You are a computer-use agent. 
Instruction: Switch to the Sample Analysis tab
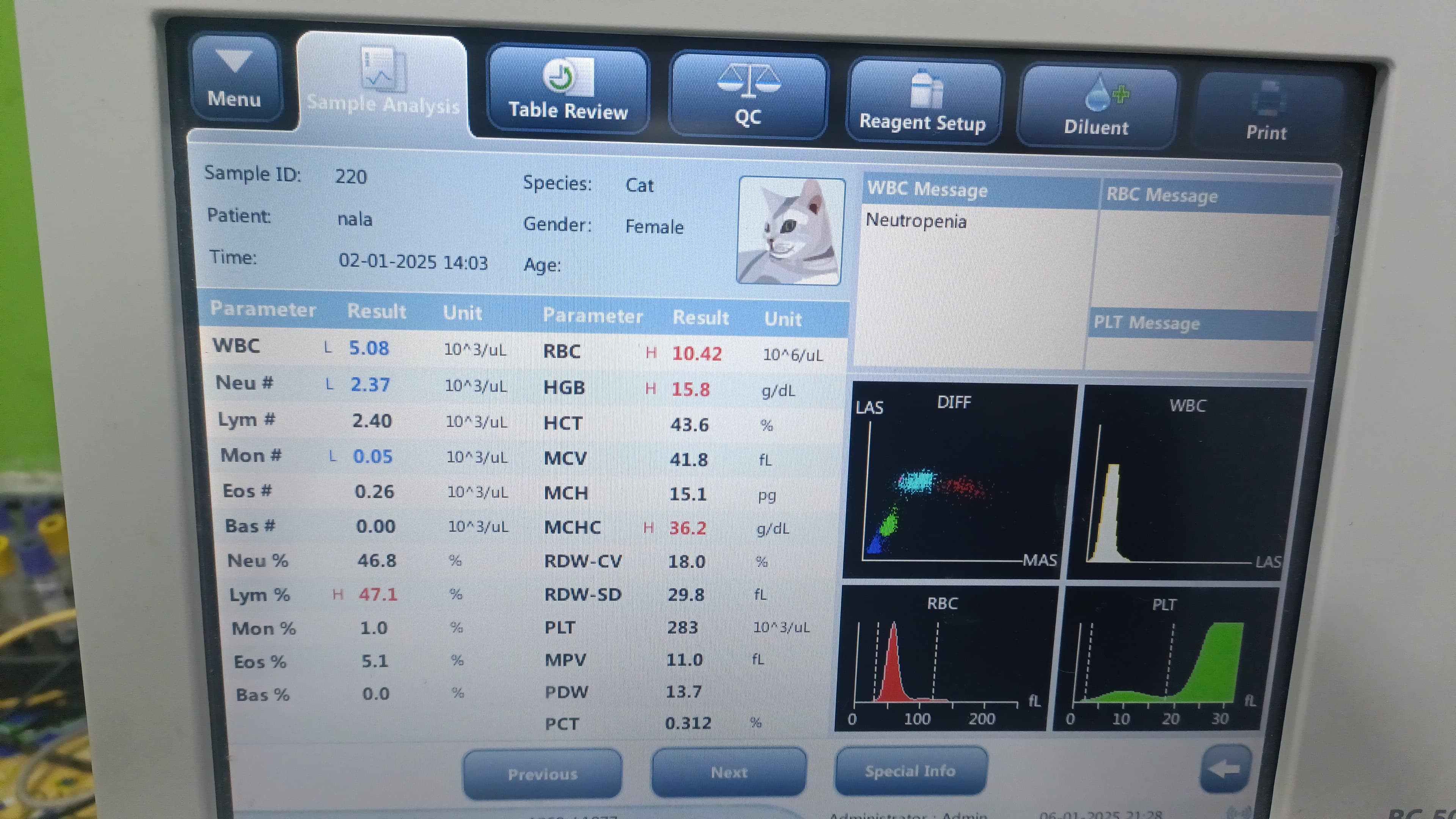[383, 82]
